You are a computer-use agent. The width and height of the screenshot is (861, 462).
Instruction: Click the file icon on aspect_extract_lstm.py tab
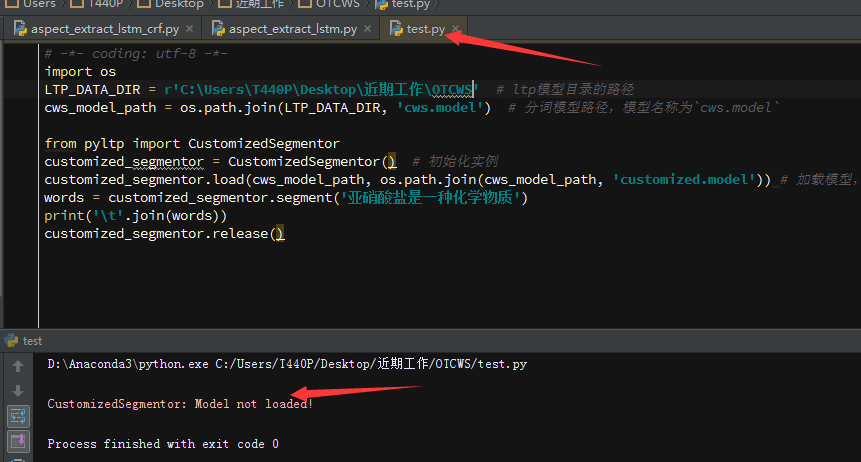click(218, 29)
